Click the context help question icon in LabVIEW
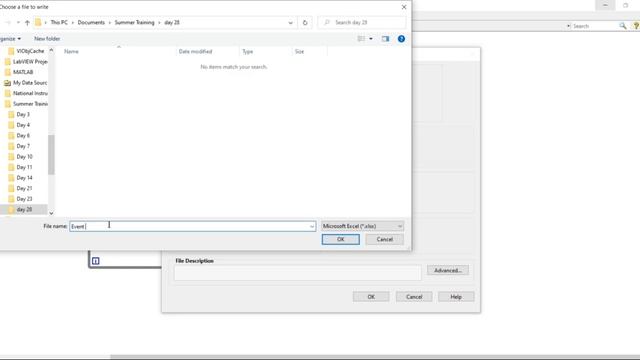640x360 pixels. tap(636, 26)
